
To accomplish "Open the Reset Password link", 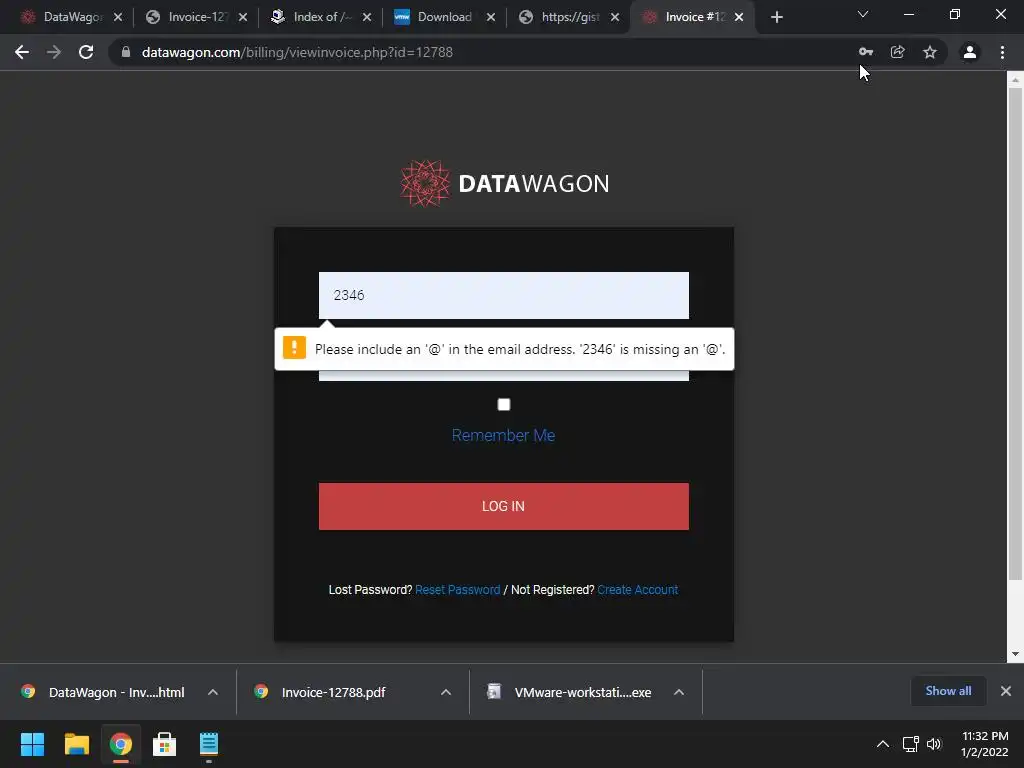I will coord(458,590).
